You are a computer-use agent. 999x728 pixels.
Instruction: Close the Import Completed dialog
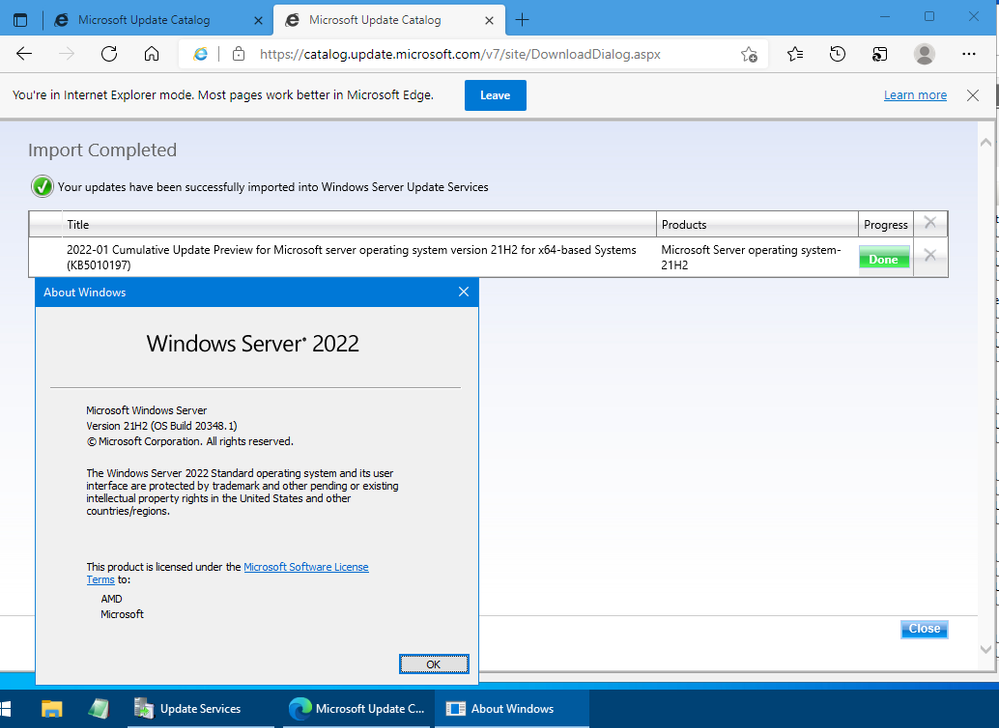click(924, 629)
